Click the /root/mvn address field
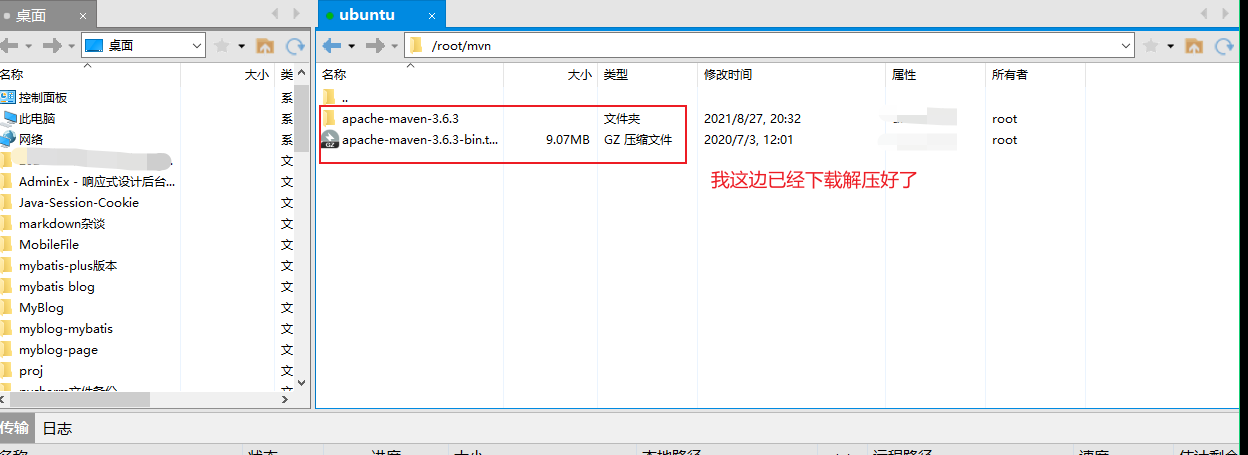Image resolution: width=1248 pixels, height=455 pixels. [770, 46]
